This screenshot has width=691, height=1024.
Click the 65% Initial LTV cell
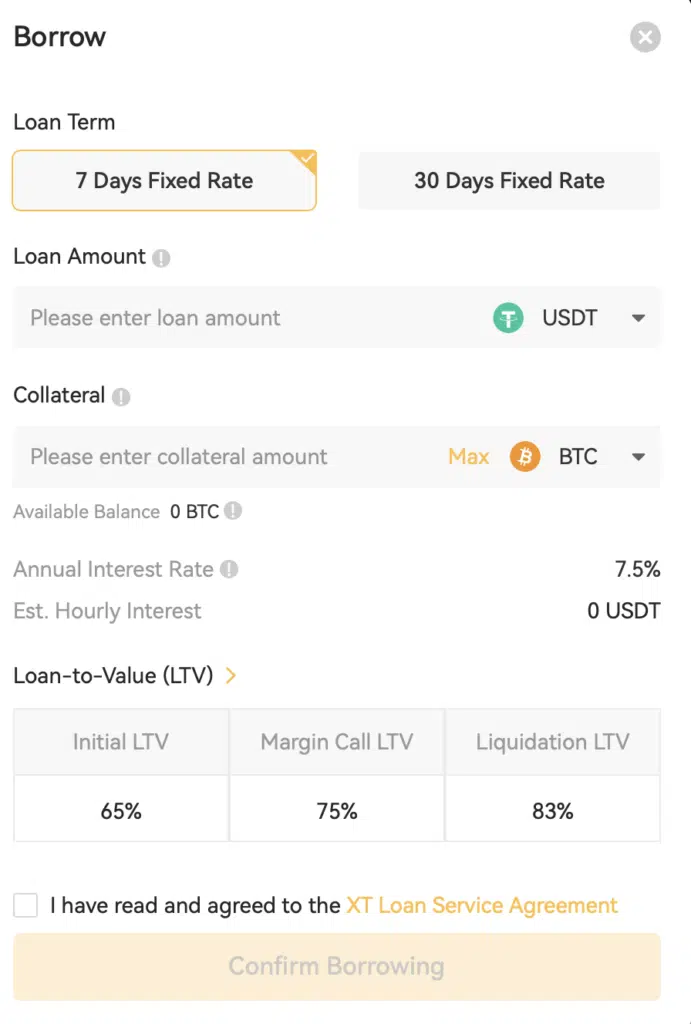click(121, 810)
